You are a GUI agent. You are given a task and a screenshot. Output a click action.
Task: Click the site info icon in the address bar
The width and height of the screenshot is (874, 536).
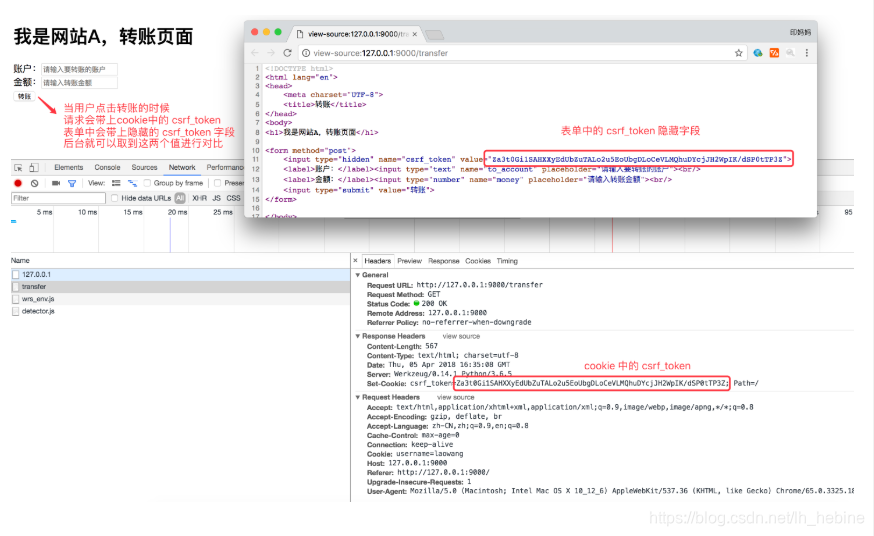click(305, 53)
